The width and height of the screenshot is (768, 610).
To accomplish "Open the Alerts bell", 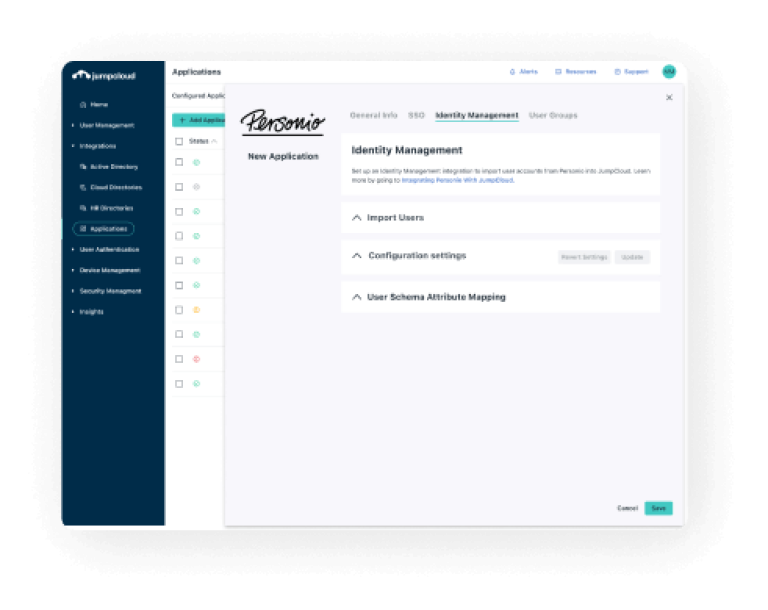I will point(524,72).
